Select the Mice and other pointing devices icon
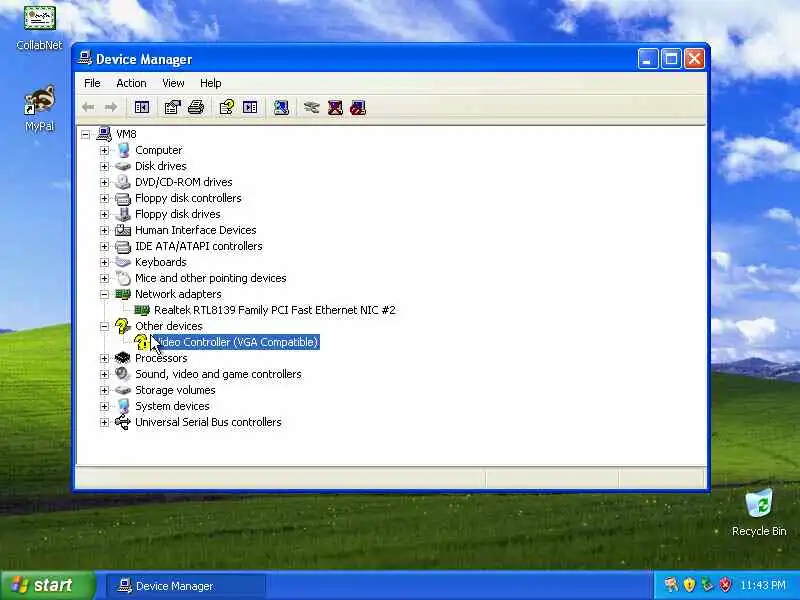The image size is (800, 600). pyautogui.click(x=123, y=278)
